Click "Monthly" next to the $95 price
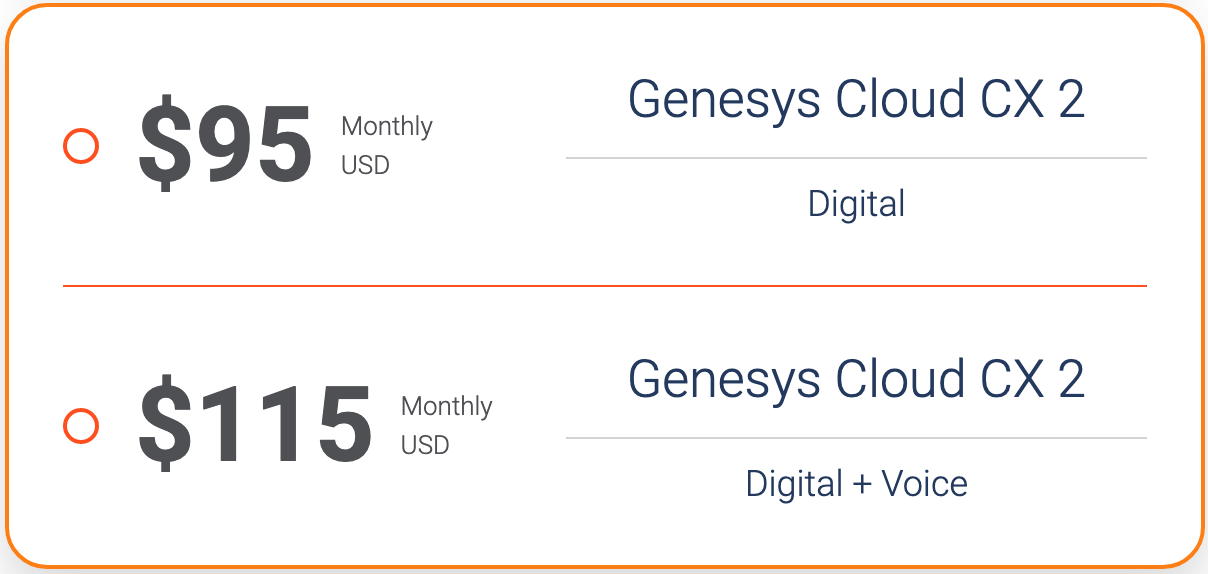The width and height of the screenshot is (1208, 574). (x=387, y=127)
